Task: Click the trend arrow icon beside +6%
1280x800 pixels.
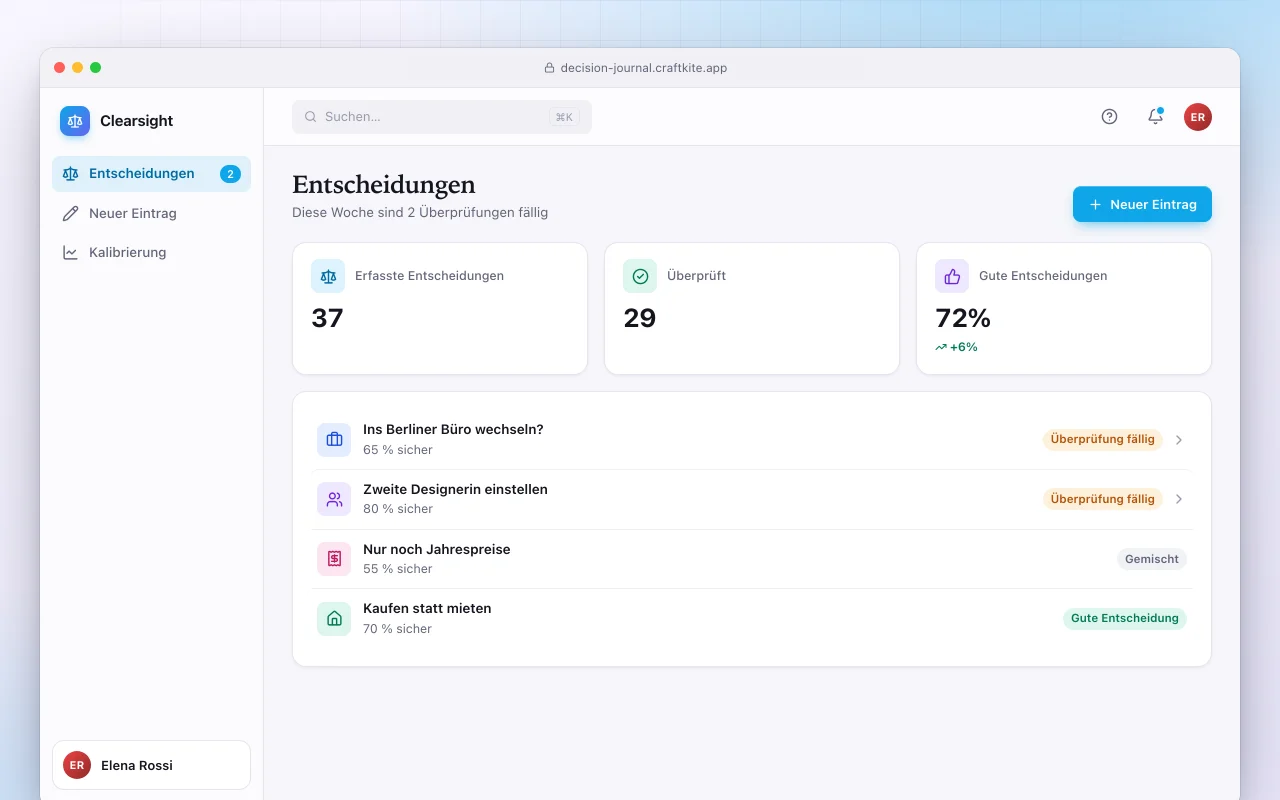Action: tap(941, 347)
